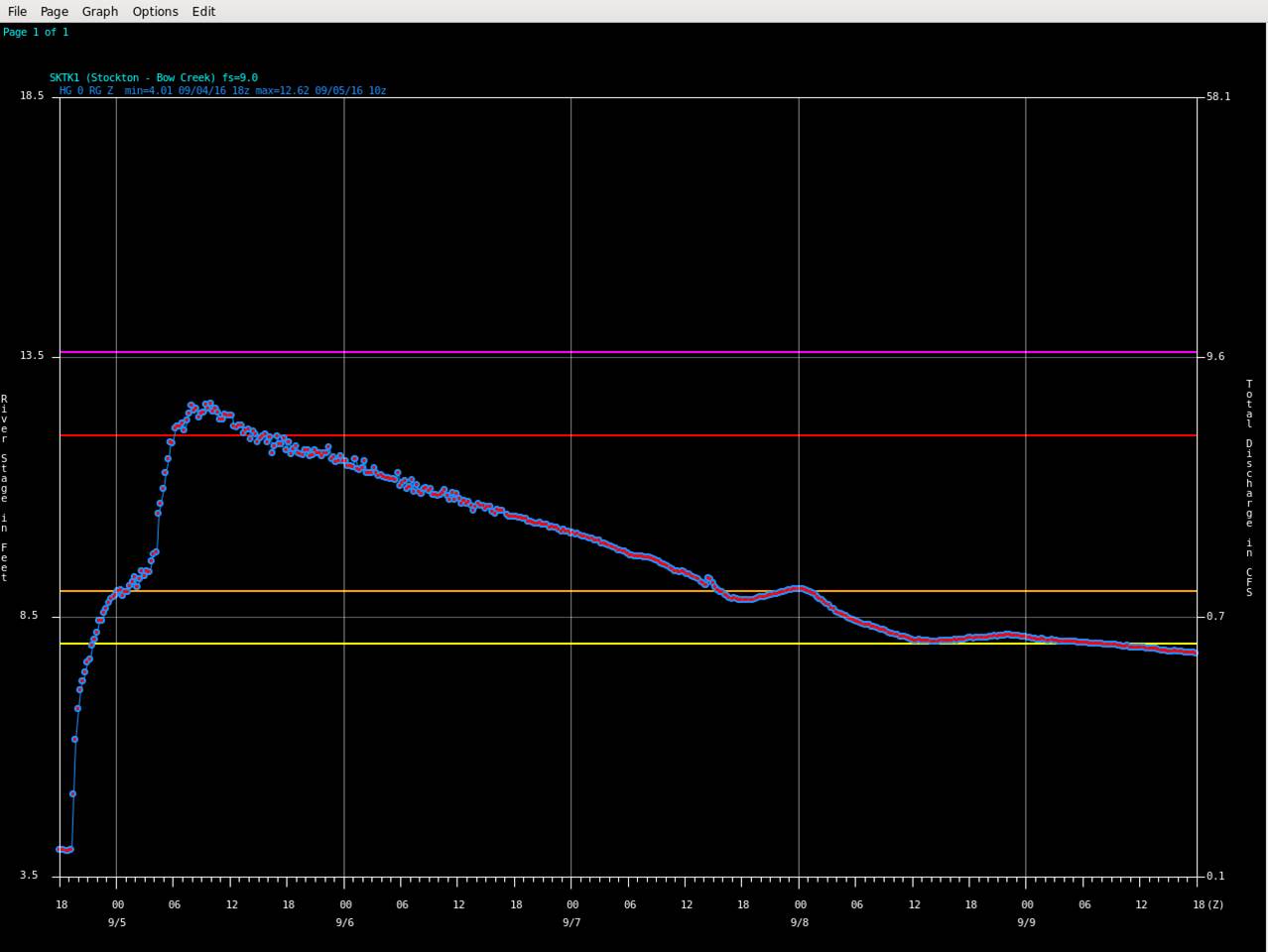Open the File menu
Screen dimensions: 1268x952
17,11
